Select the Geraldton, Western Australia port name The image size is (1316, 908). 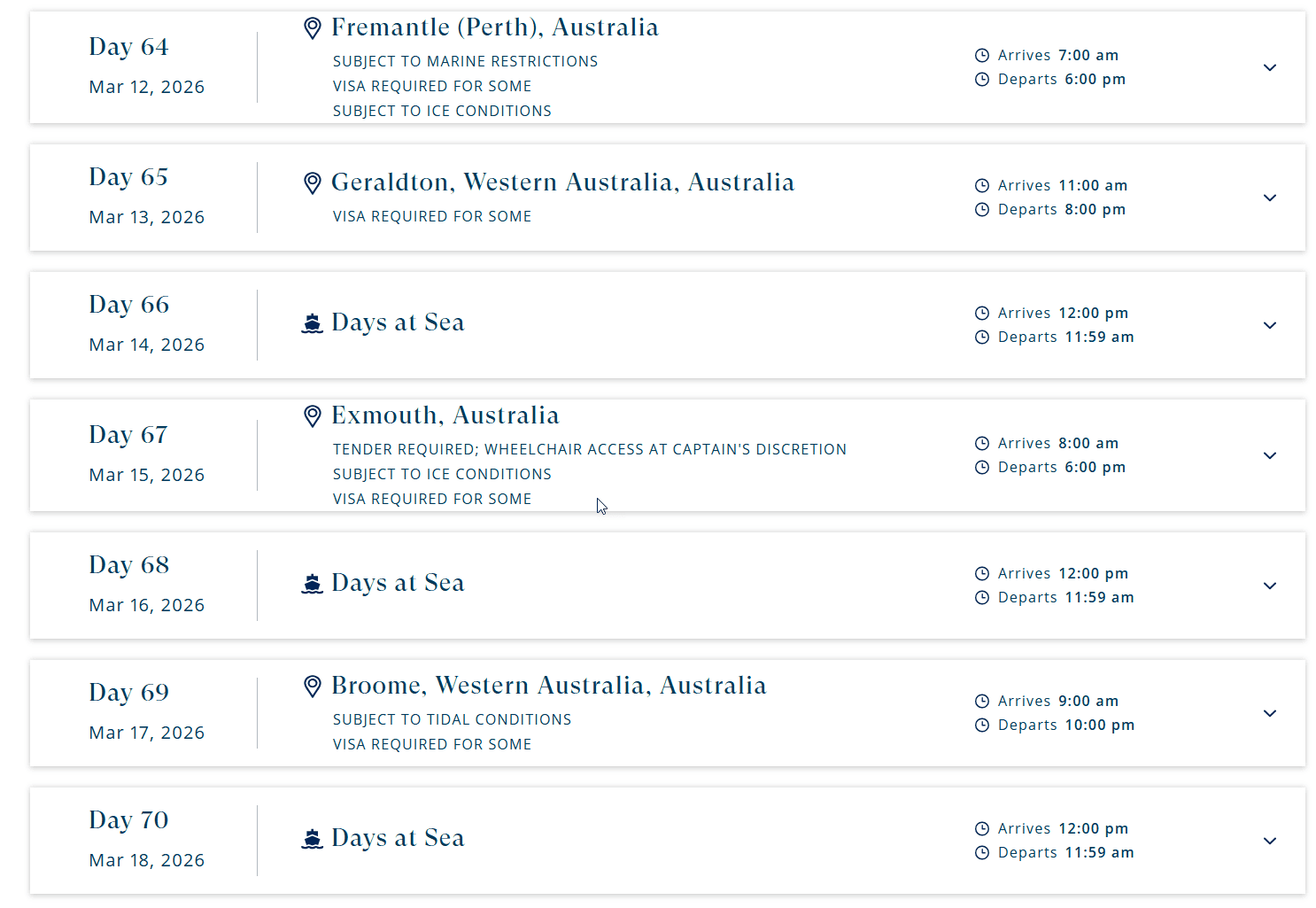[x=563, y=182]
